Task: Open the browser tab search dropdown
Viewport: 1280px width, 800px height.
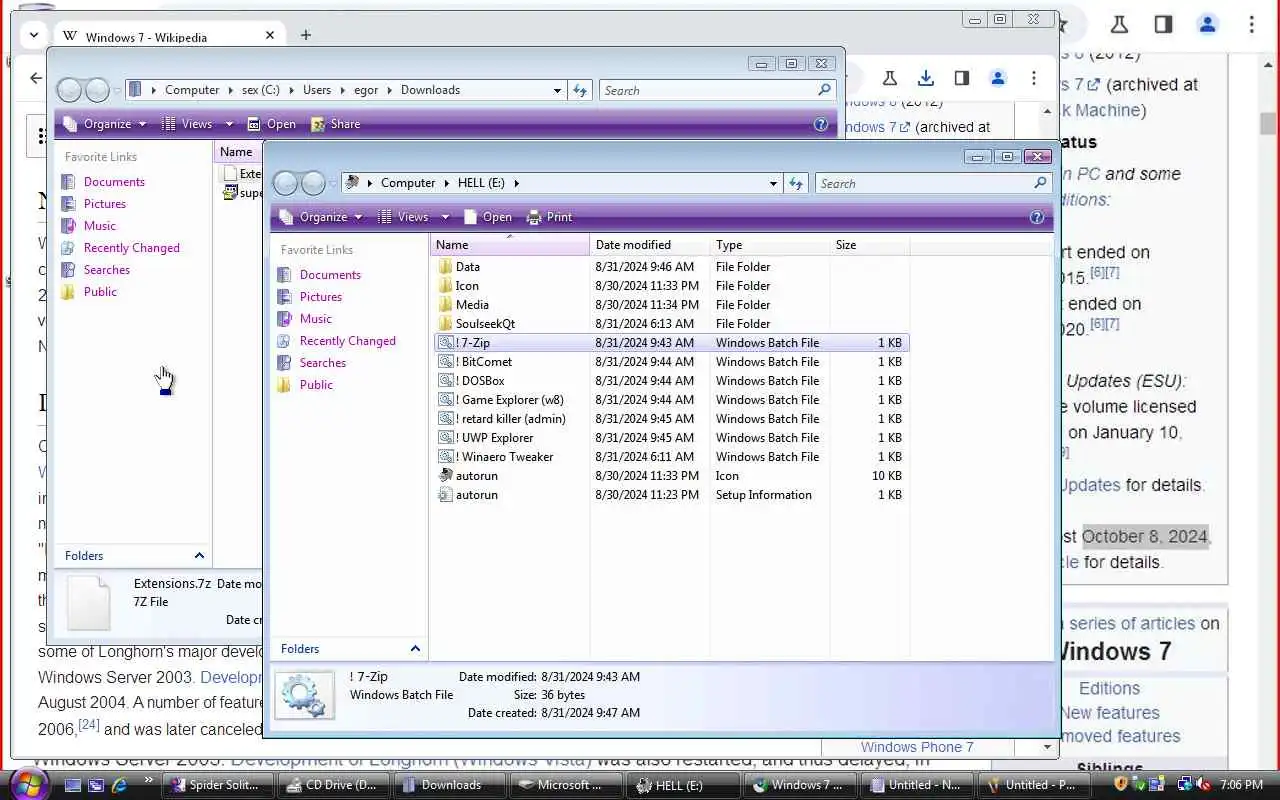Action: click(x=34, y=35)
